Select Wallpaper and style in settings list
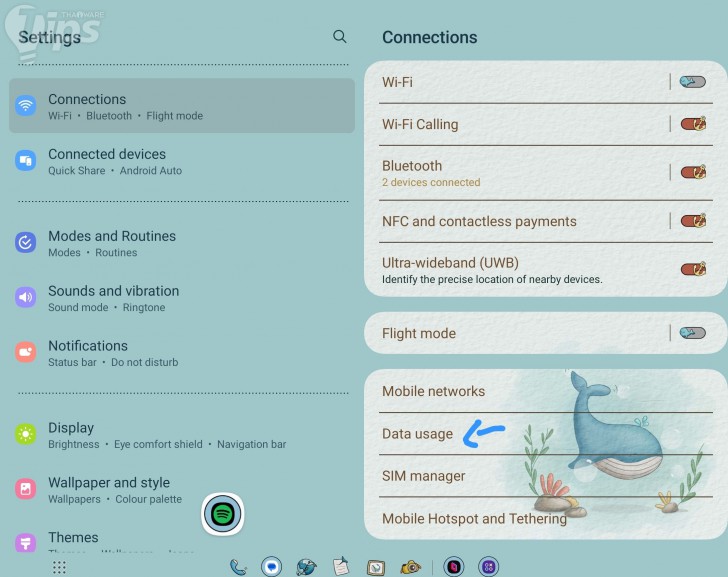Viewport: 728px width, 577px height. (x=182, y=490)
